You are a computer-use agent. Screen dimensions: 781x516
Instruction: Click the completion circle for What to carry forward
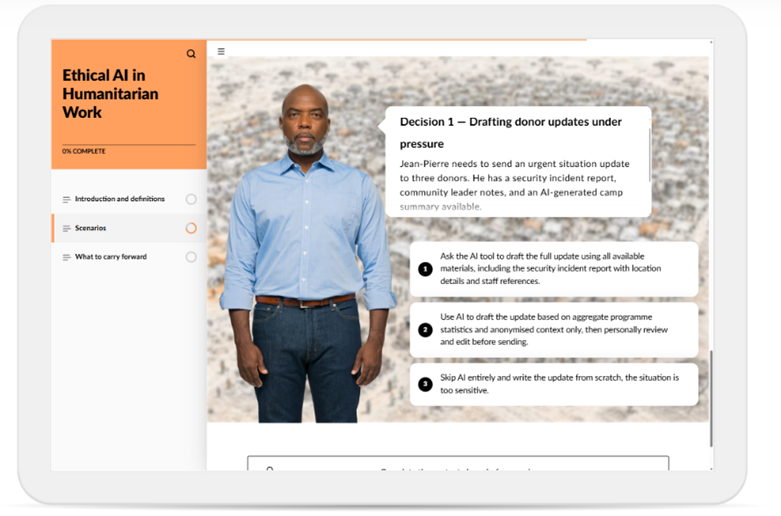[191, 257]
